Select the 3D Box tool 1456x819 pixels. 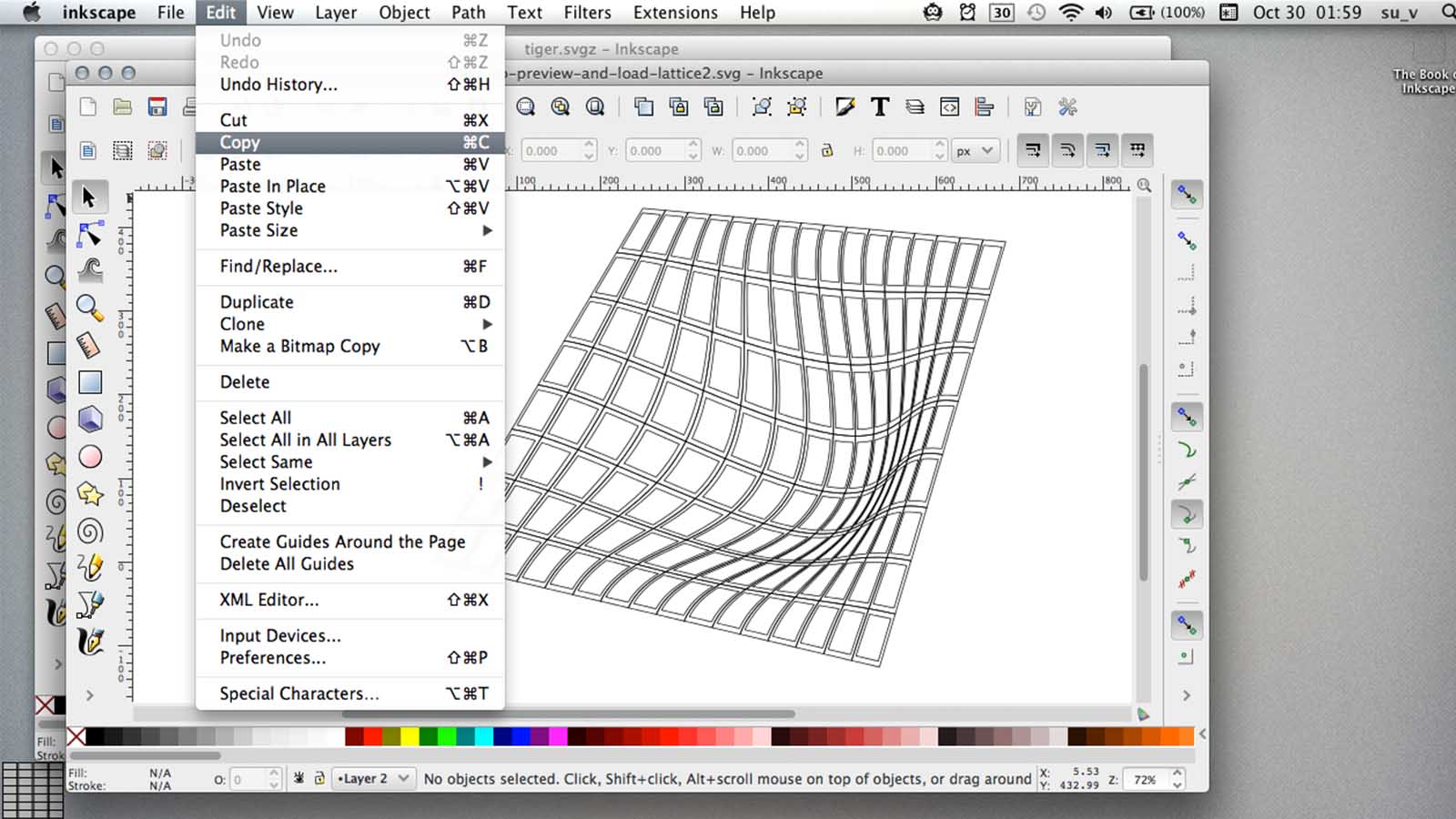coord(89,420)
